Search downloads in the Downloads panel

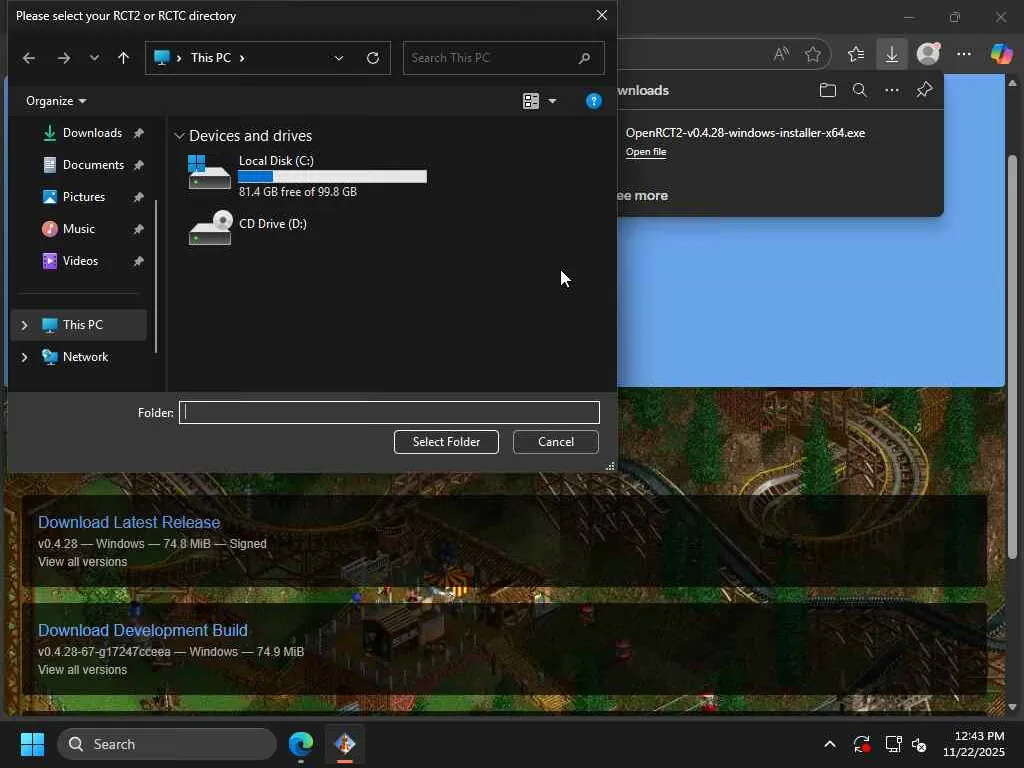[x=859, y=90]
